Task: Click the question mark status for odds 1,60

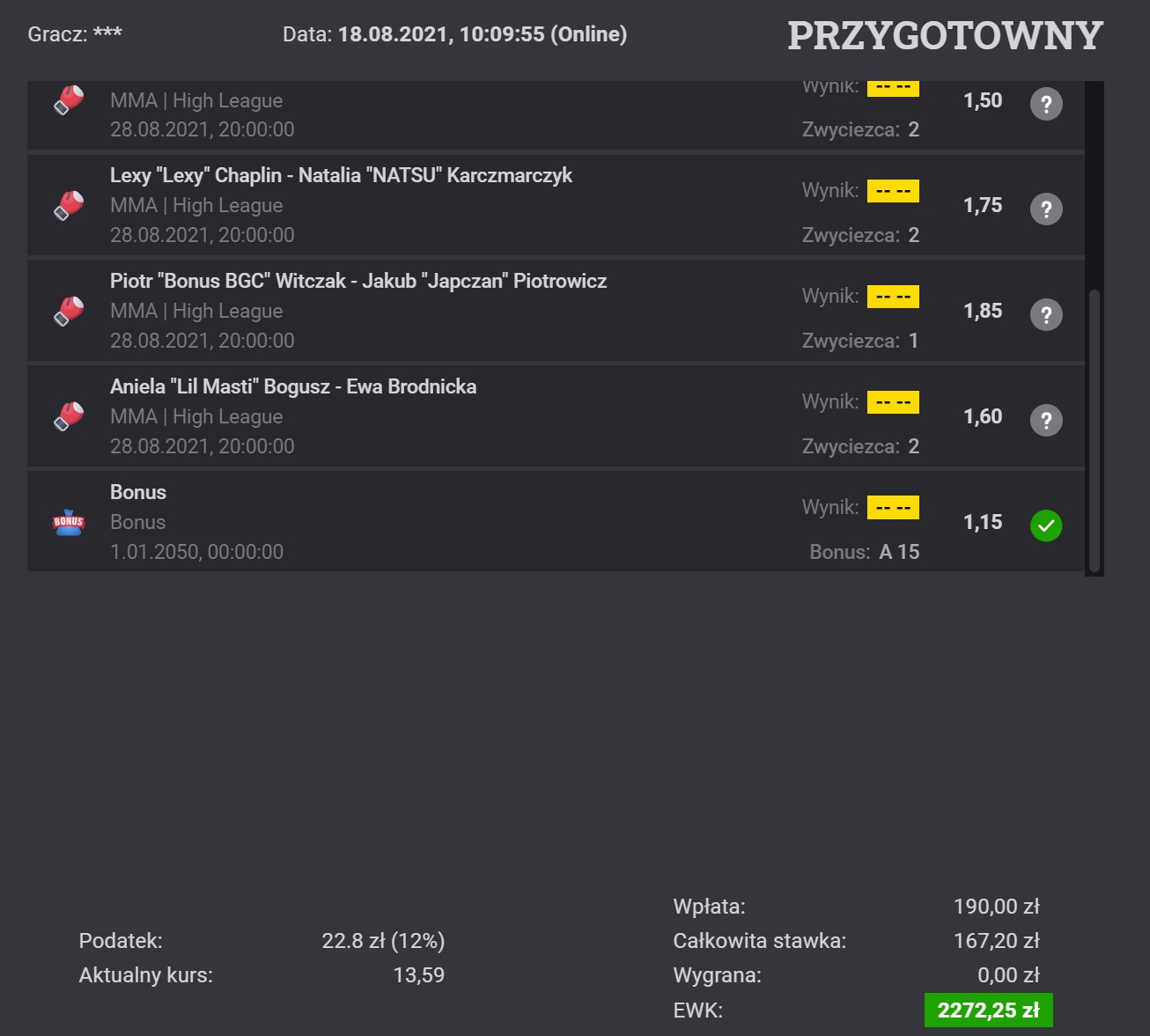Action: (x=1046, y=420)
